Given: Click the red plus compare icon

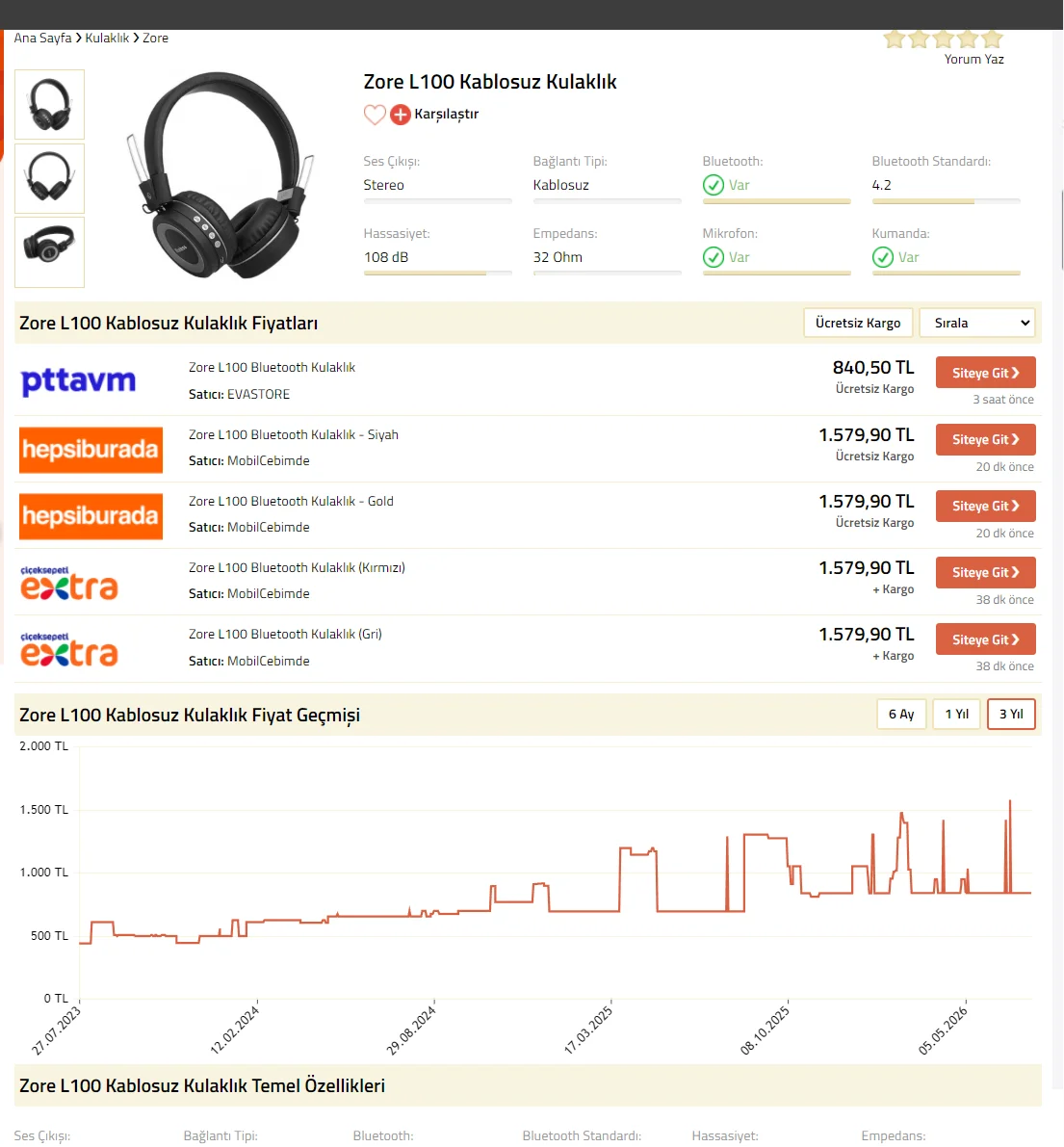Looking at the screenshot, I should [400, 115].
